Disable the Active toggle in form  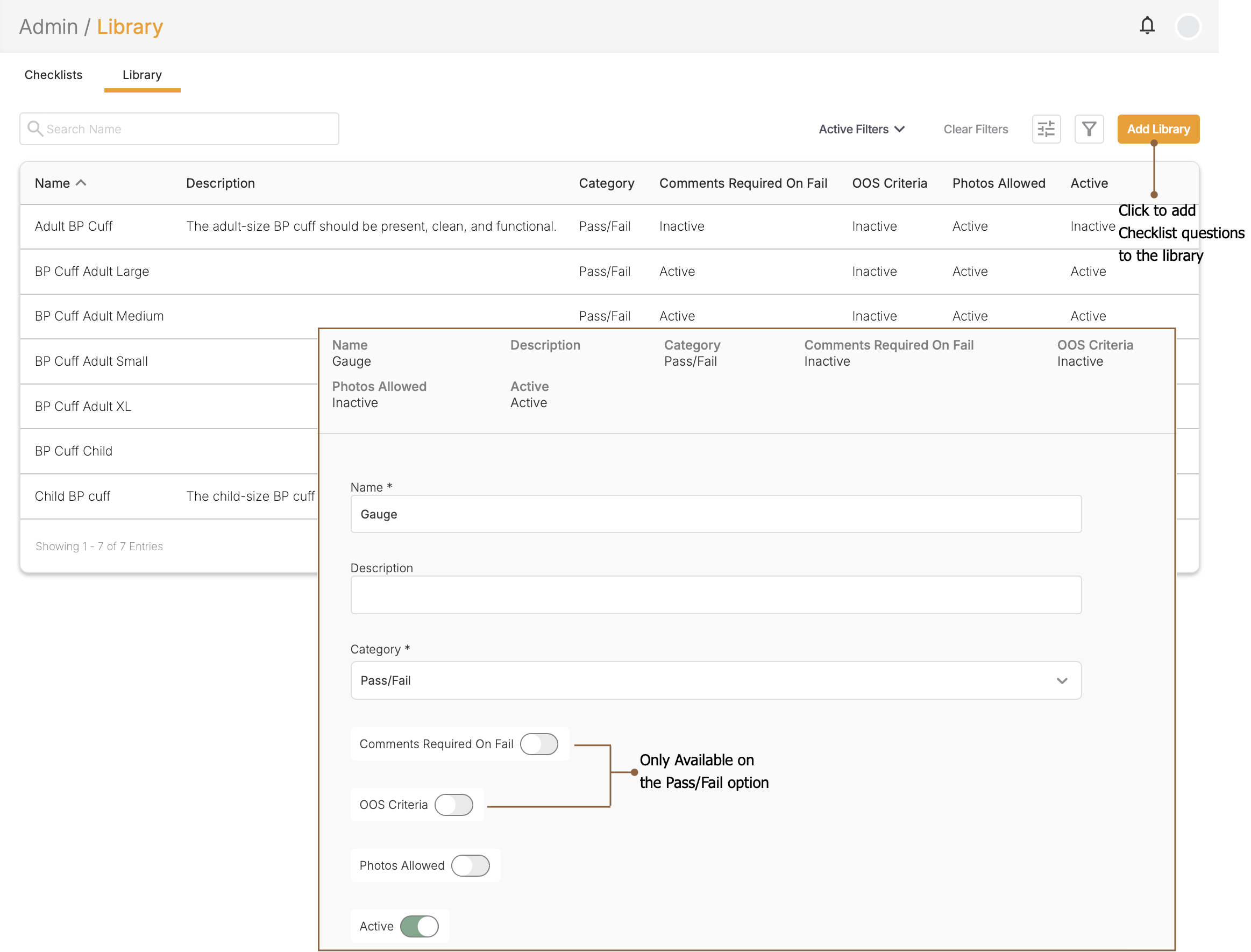[x=420, y=926]
